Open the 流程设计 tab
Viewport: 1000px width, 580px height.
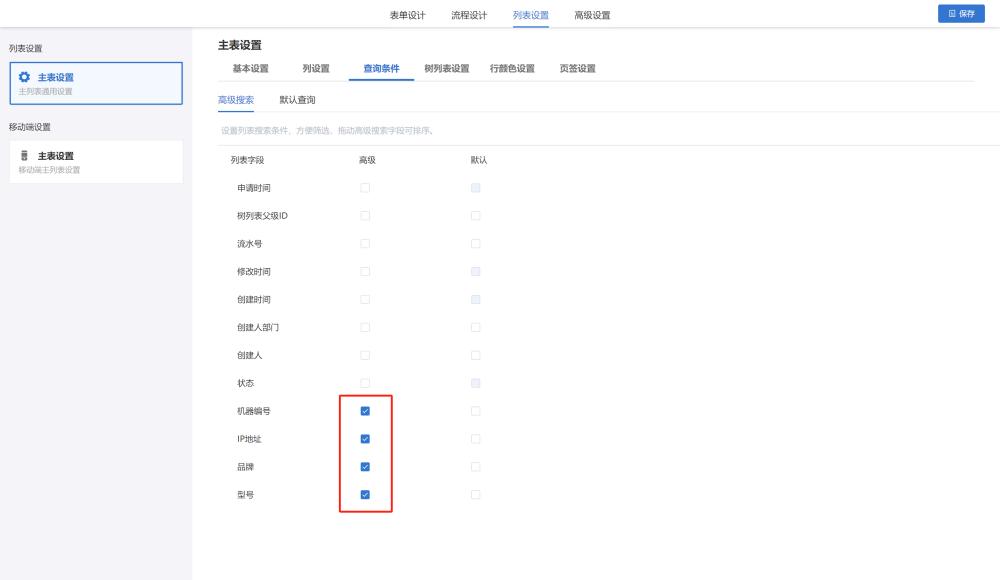[x=469, y=15]
